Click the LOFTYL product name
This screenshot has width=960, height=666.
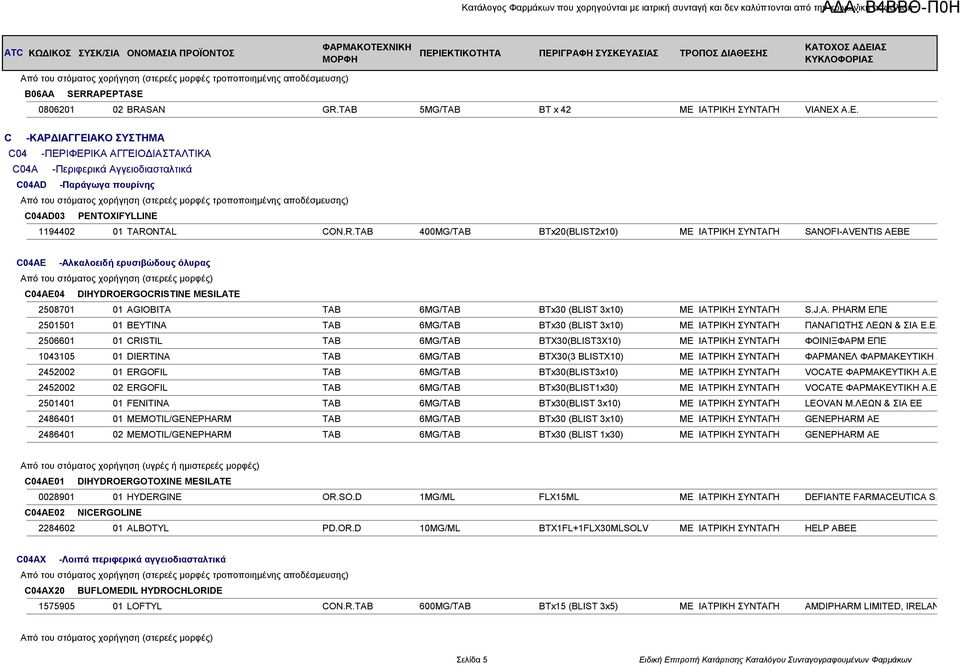tap(144, 606)
